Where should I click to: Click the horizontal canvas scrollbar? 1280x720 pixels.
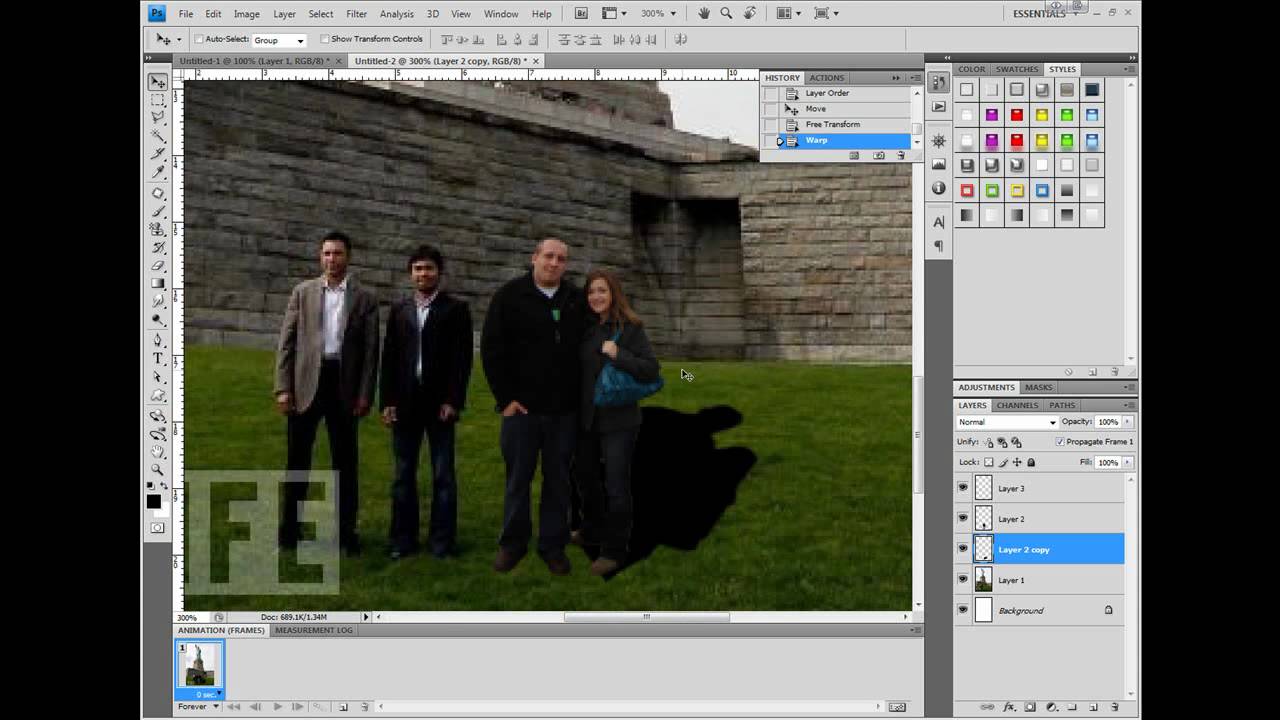646,617
